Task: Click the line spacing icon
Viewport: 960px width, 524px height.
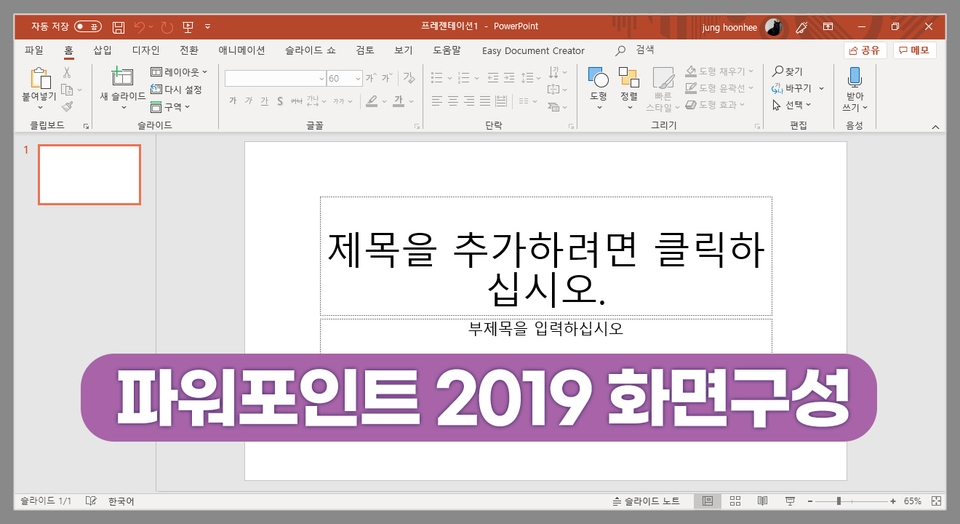Action: pyautogui.click(x=527, y=78)
